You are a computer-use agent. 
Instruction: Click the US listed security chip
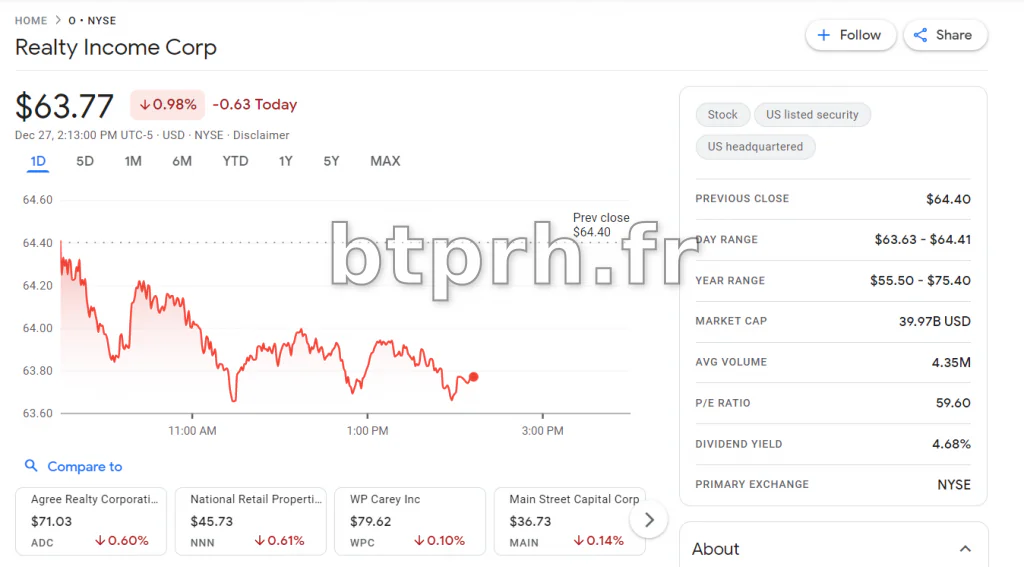[x=812, y=115]
